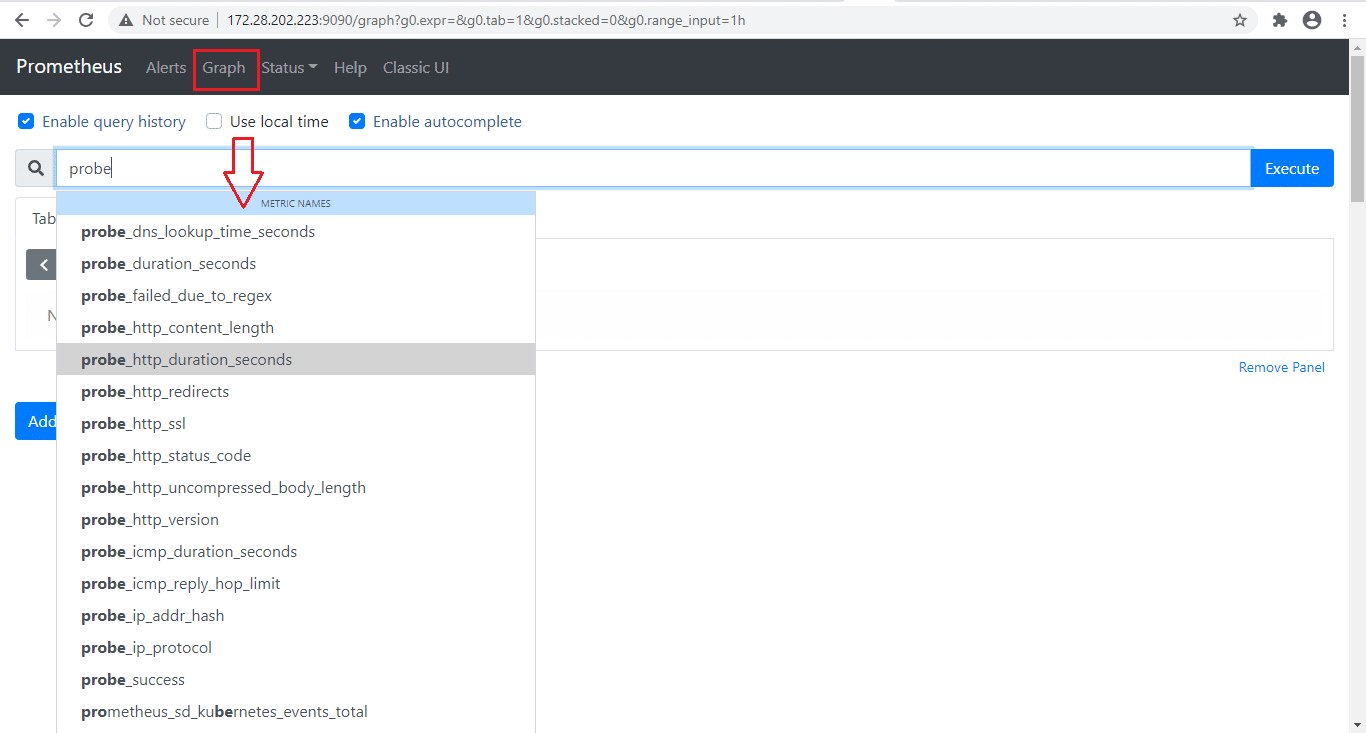Click the Remove Panel link
Image resolution: width=1366 pixels, height=733 pixels.
click(1281, 367)
